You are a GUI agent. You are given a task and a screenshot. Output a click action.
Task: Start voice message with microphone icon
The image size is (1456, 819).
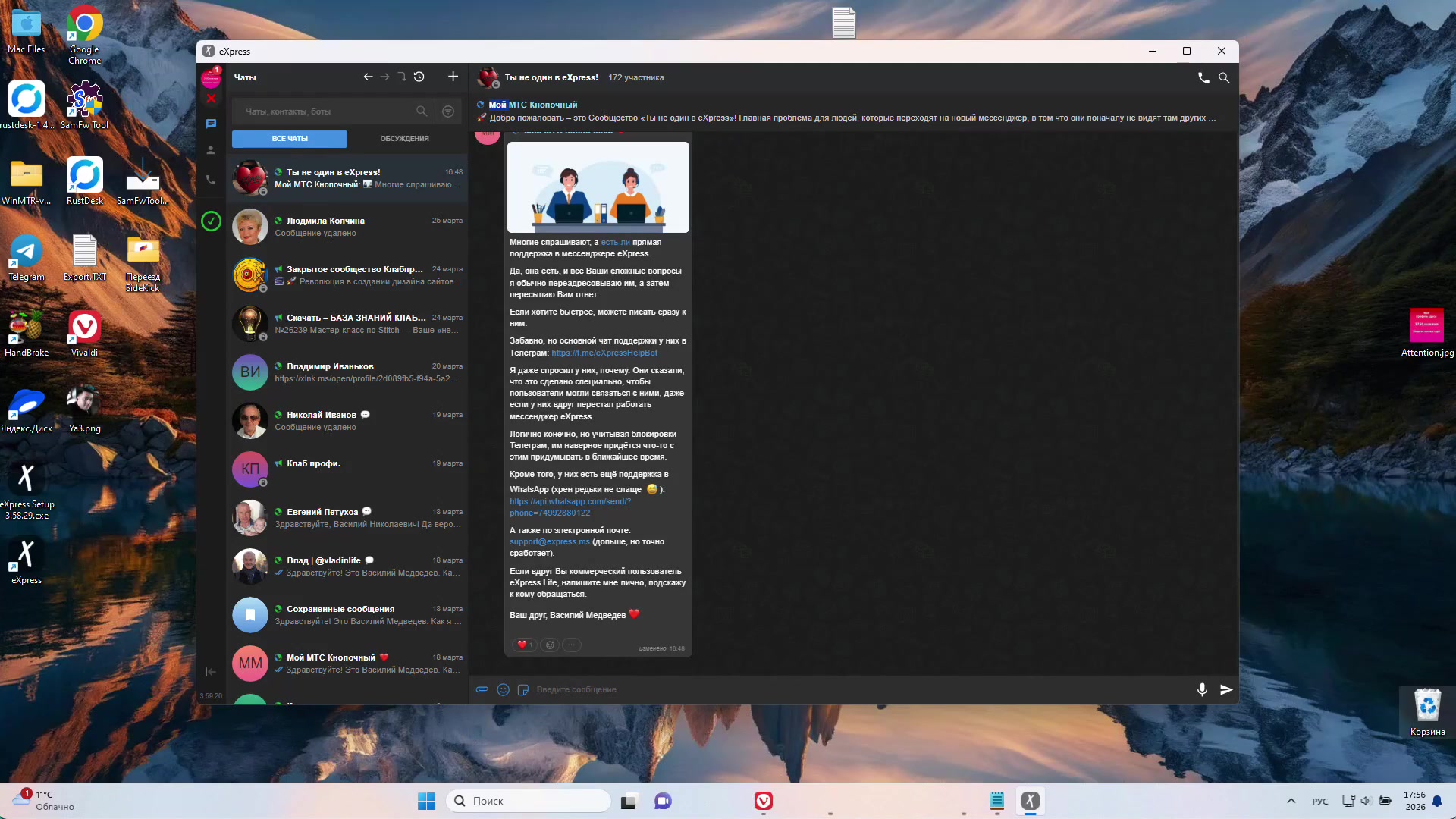[x=1202, y=689]
